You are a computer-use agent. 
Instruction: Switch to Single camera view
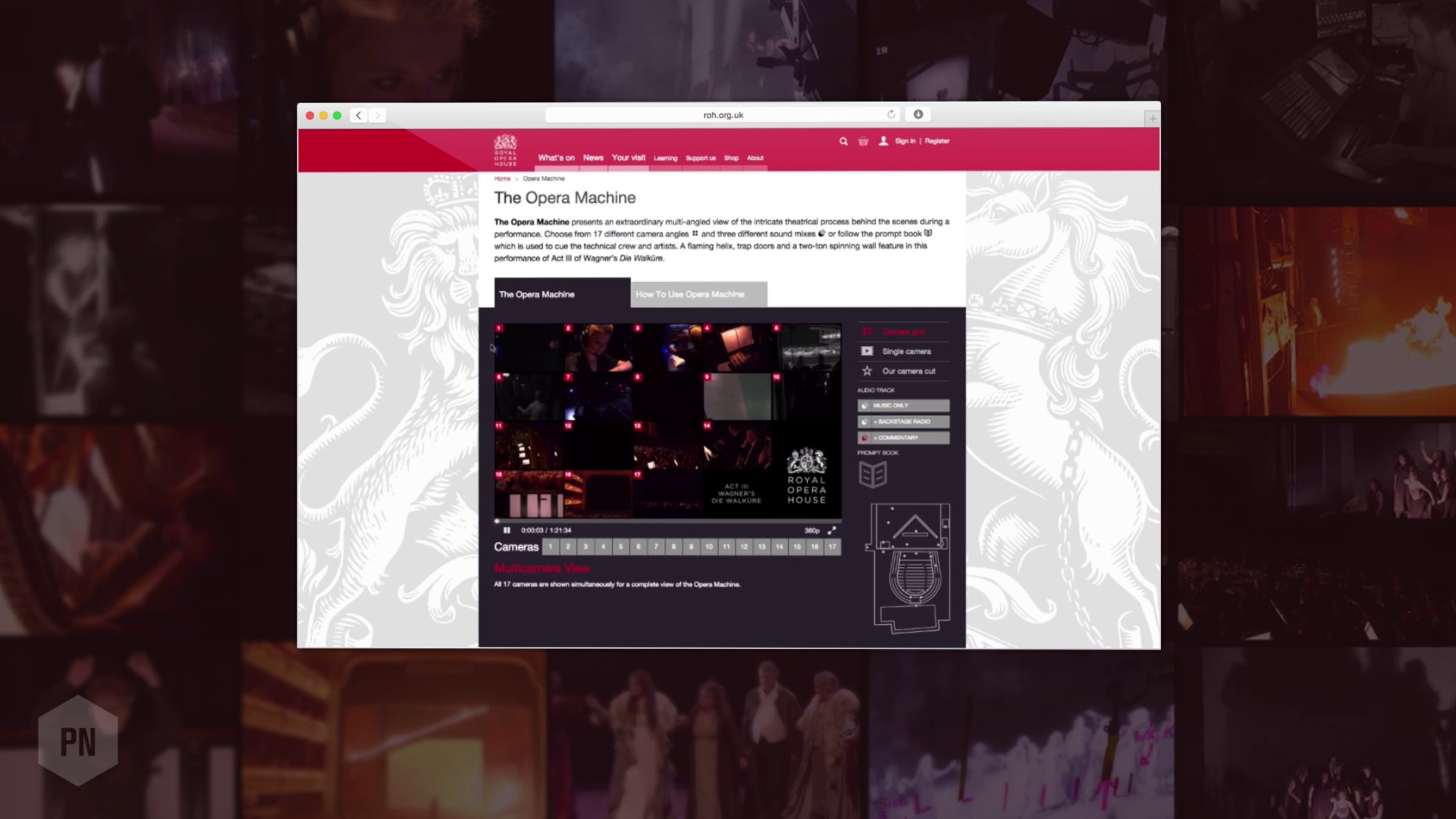coord(906,351)
